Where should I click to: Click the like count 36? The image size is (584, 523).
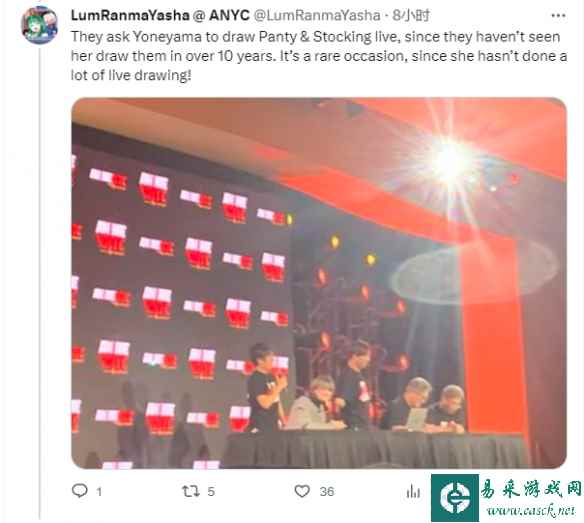[327, 491]
